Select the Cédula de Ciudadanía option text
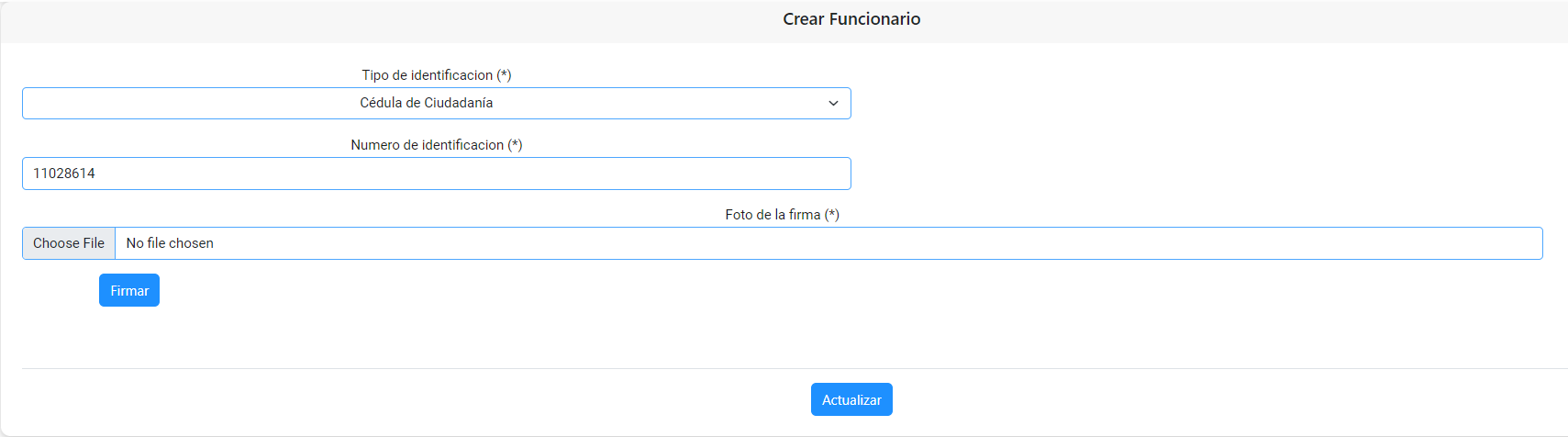Viewport: 1568px width, 437px height. [x=427, y=103]
